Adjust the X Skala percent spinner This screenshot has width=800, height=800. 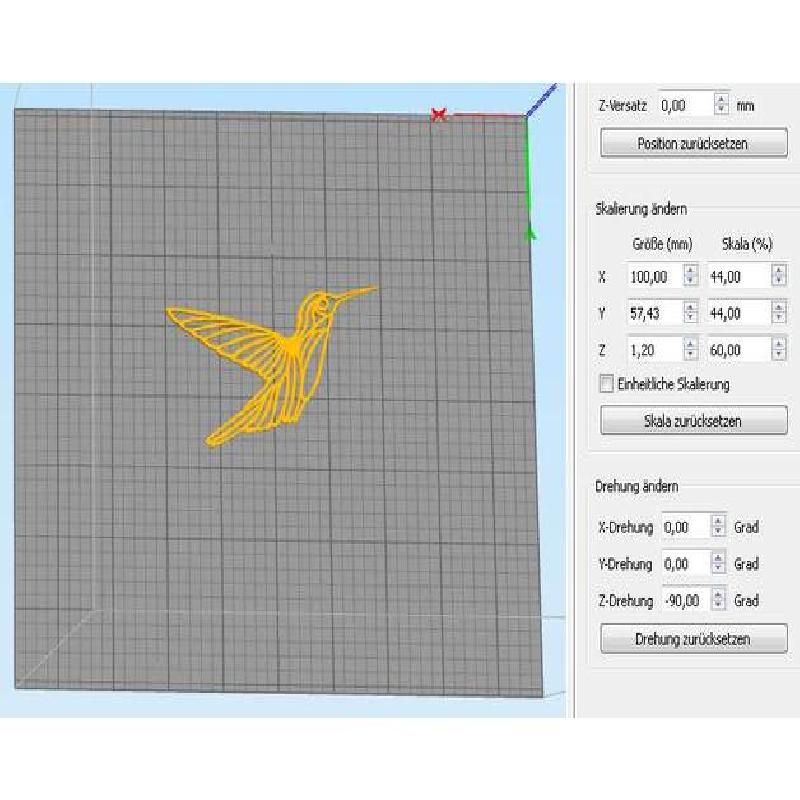(x=778, y=277)
